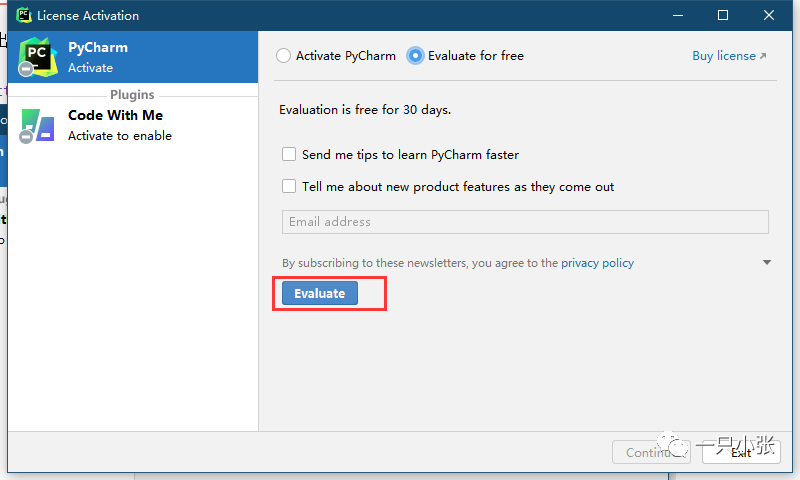Click the PyCharm title bar icon

[x=23, y=15]
